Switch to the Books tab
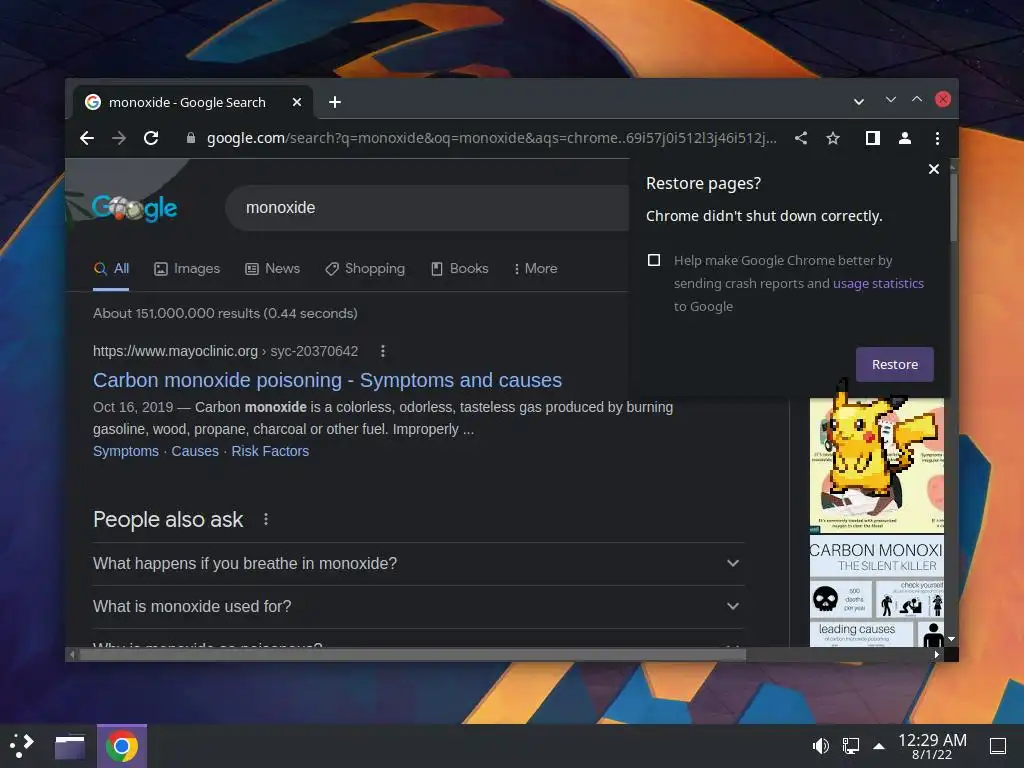 tap(460, 268)
